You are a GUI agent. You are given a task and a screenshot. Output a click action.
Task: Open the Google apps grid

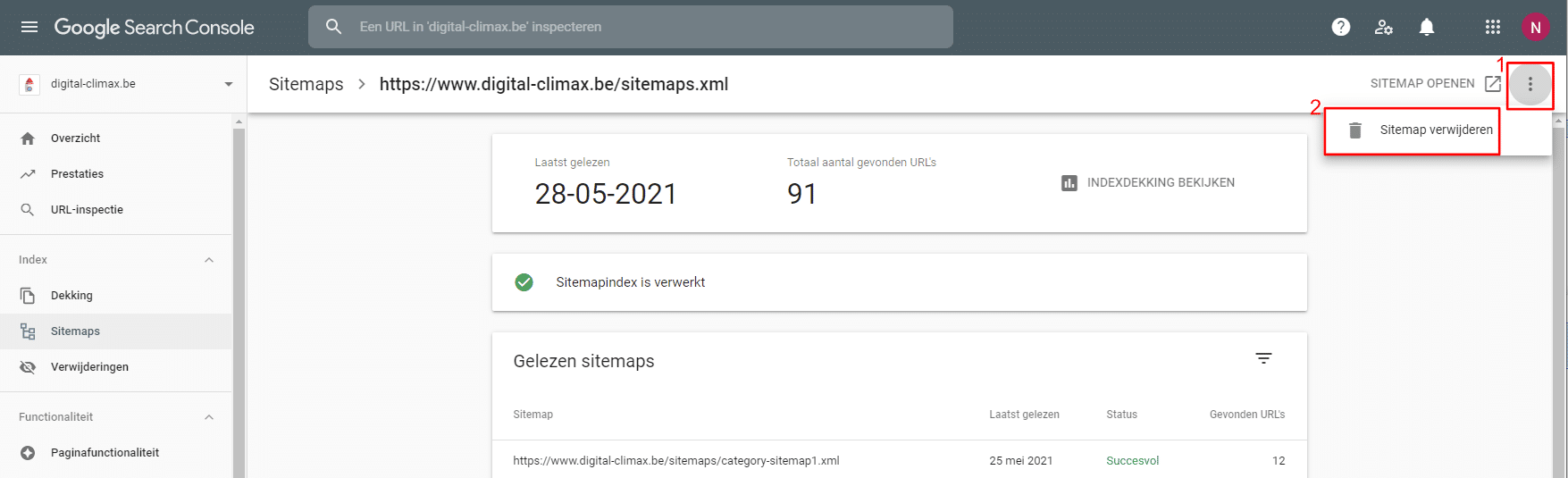(x=1493, y=27)
